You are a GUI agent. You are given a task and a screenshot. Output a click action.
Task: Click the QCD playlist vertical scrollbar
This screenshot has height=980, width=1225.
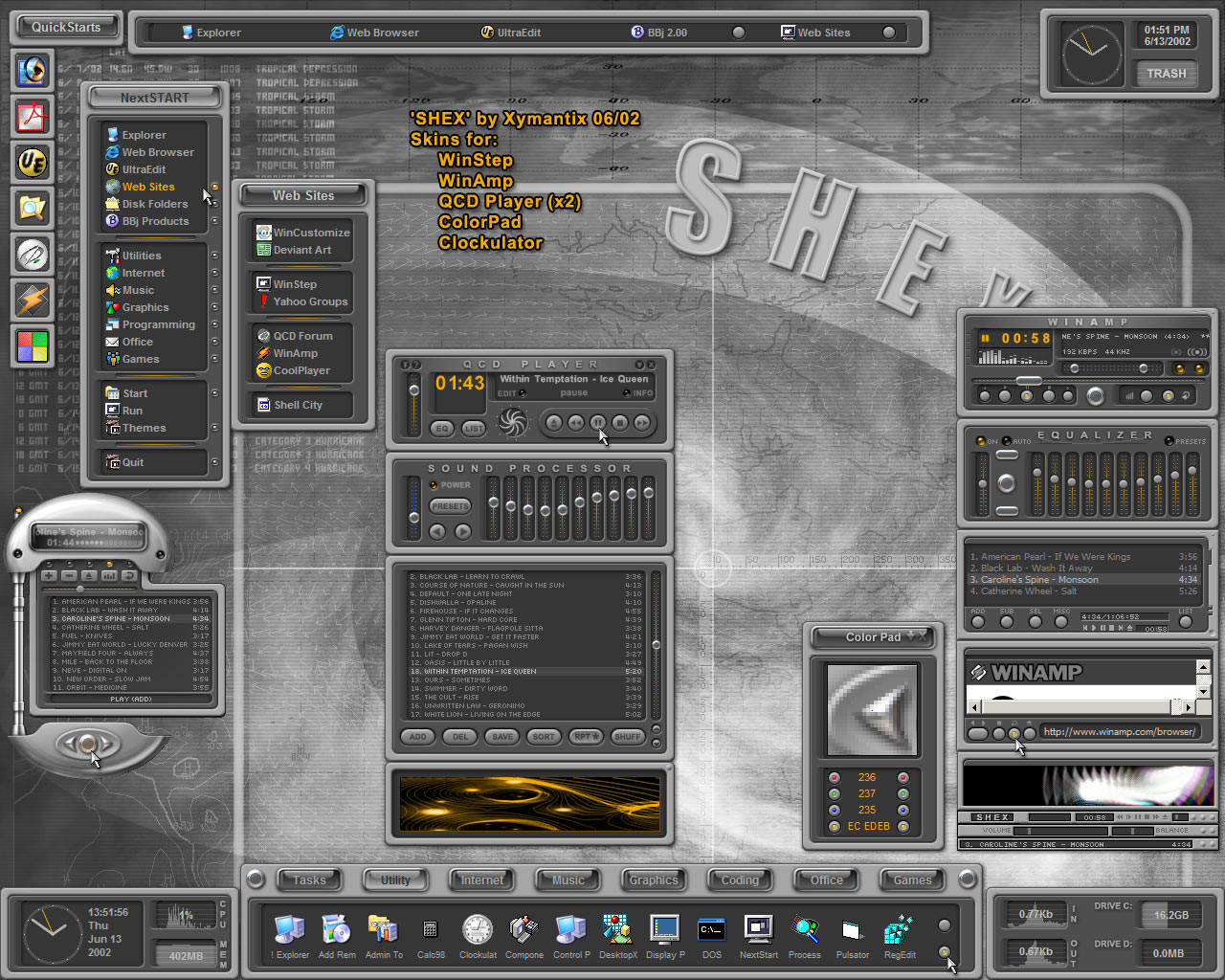point(656,646)
